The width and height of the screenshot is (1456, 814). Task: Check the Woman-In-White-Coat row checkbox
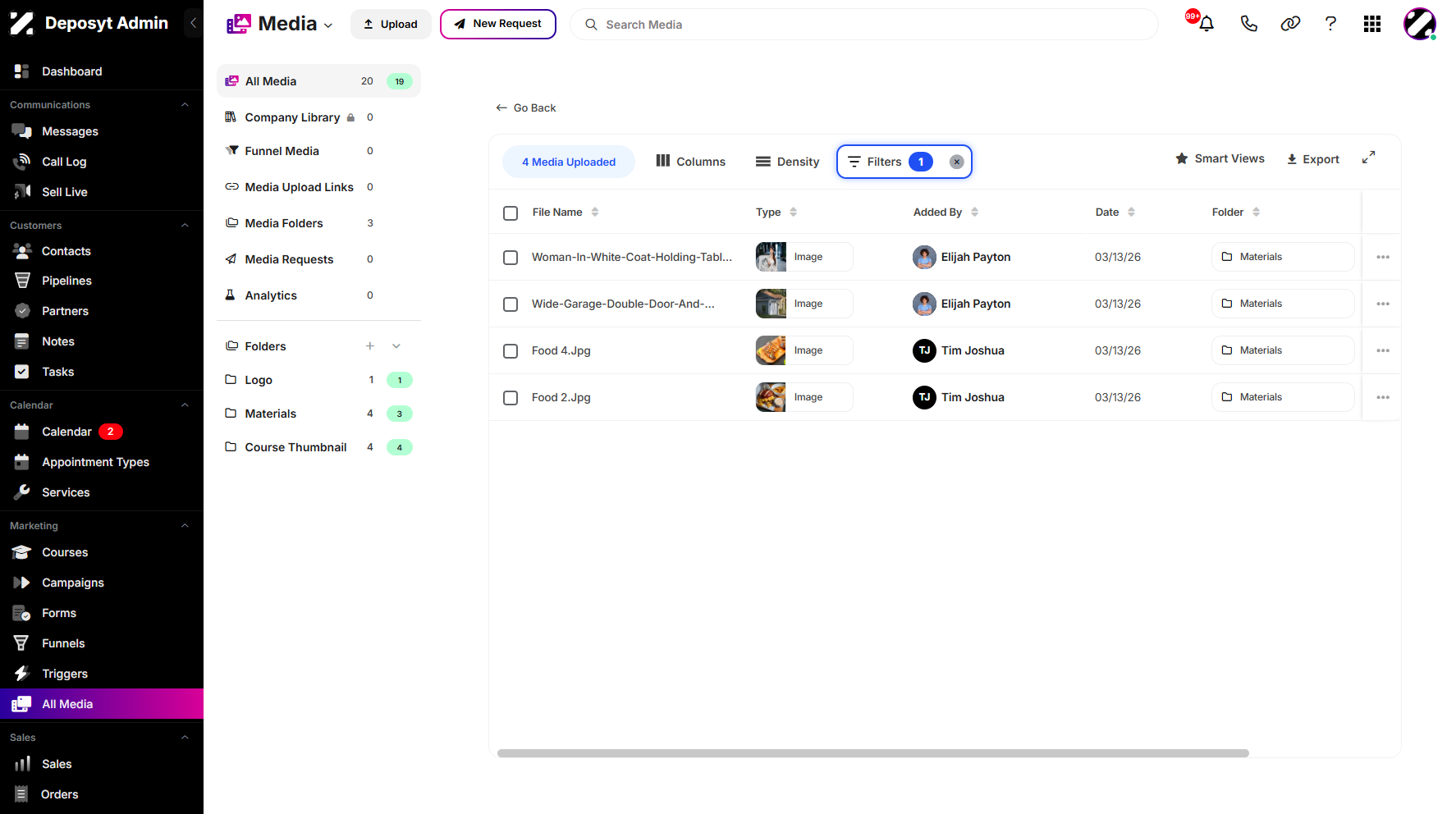tap(511, 258)
